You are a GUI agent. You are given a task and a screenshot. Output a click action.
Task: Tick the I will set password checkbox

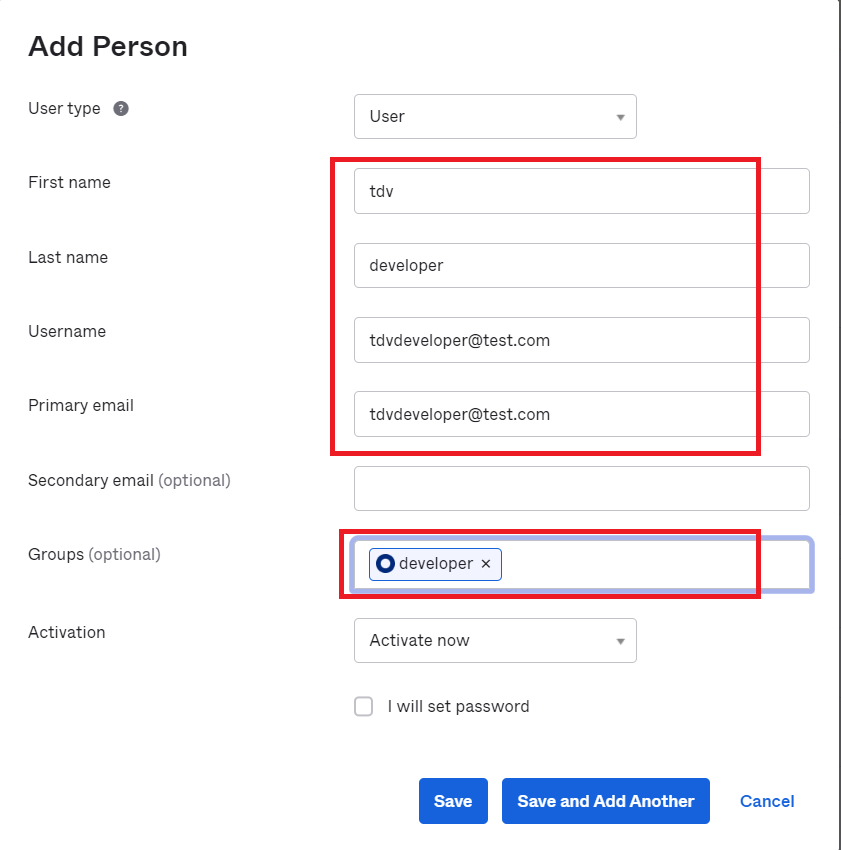pyautogui.click(x=363, y=706)
